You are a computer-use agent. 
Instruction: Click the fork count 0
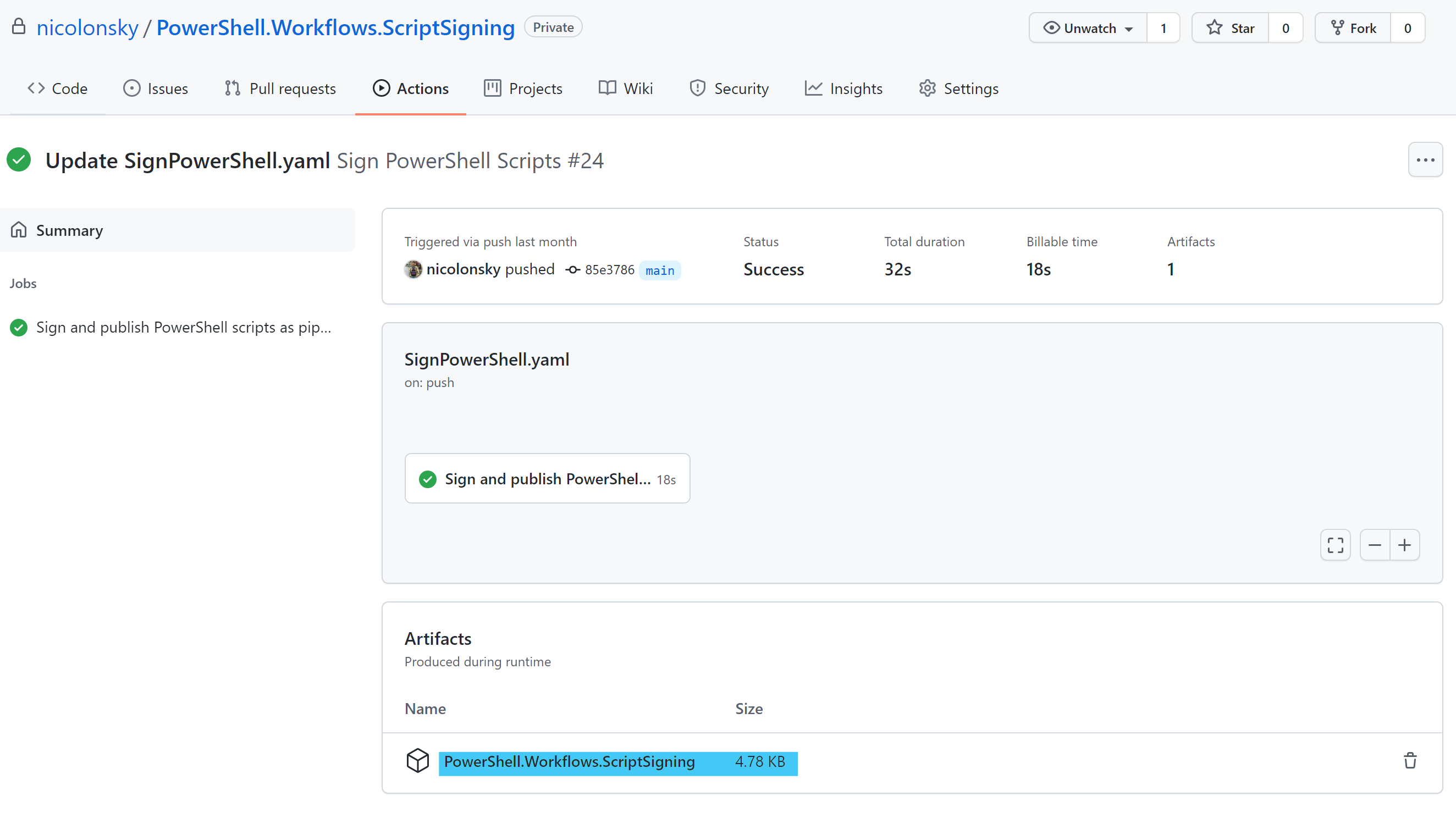coord(1408,27)
